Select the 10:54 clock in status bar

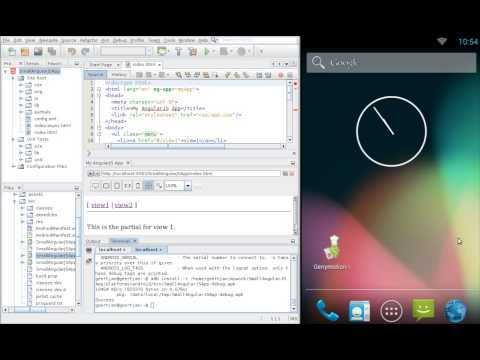pos(468,41)
